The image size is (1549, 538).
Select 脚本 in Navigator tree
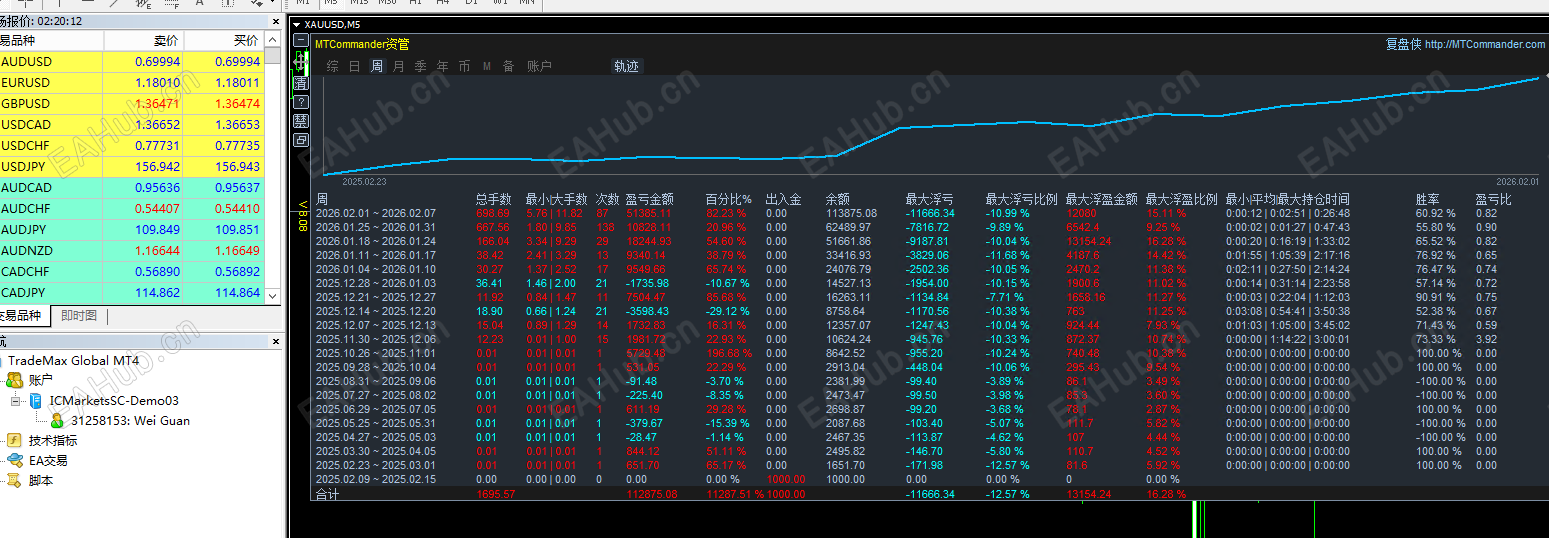[x=41, y=480]
